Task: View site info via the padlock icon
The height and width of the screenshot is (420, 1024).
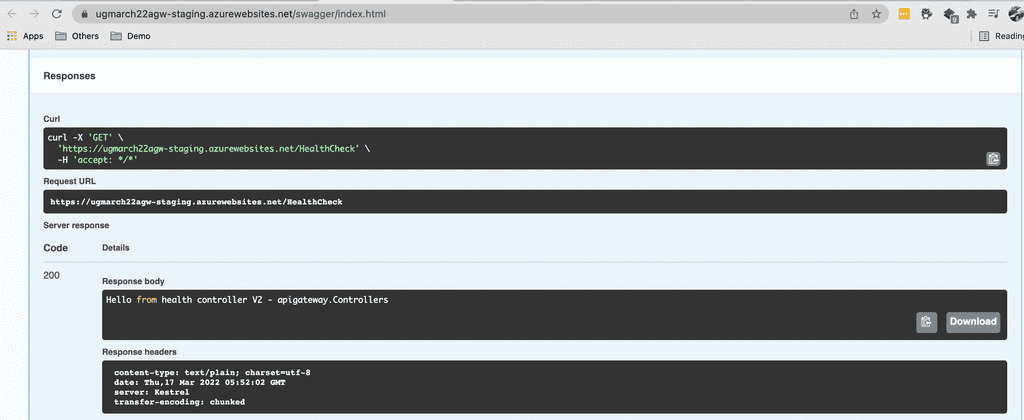Action: (x=83, y=15)
